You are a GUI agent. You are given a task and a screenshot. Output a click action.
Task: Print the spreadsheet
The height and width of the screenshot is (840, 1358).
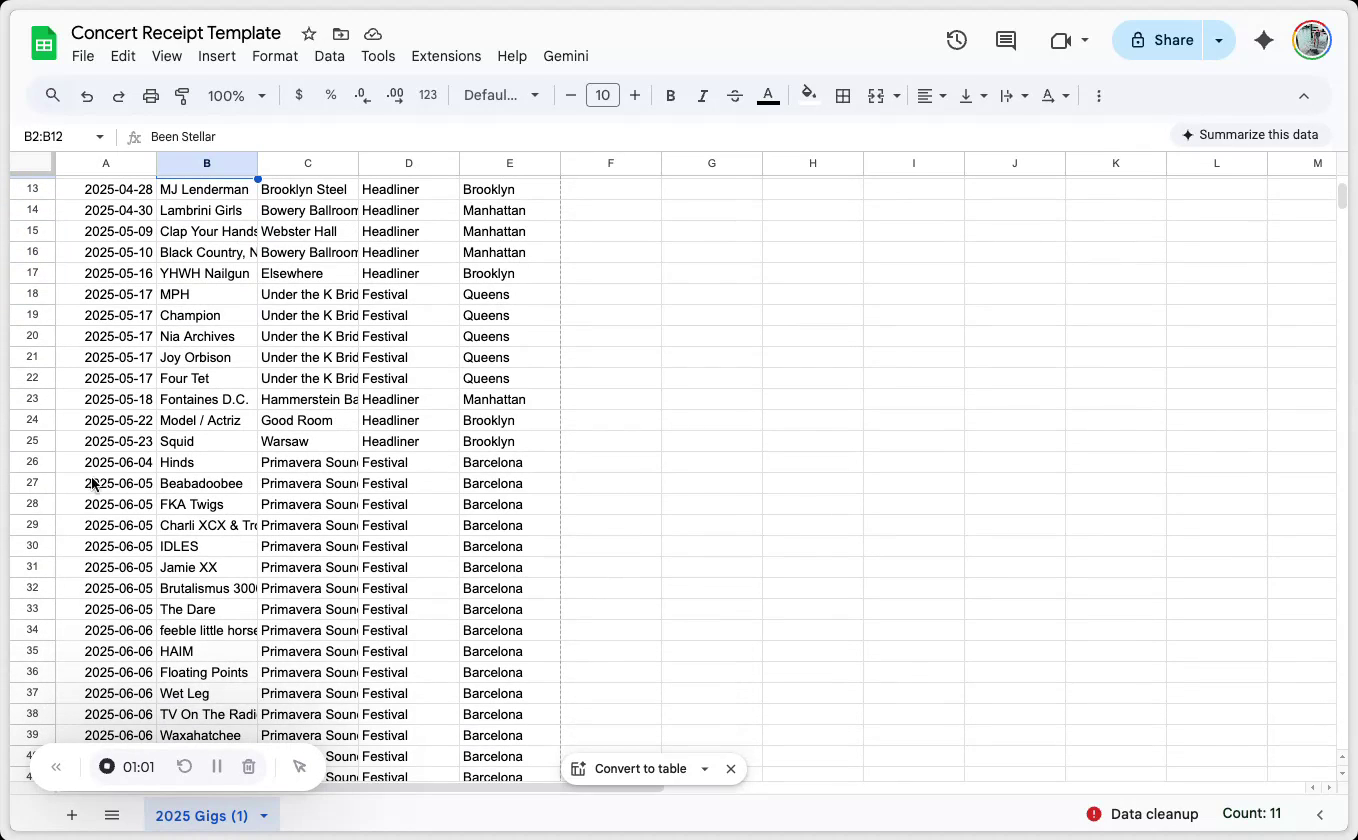pyautogui.click(x=151, y=96)
